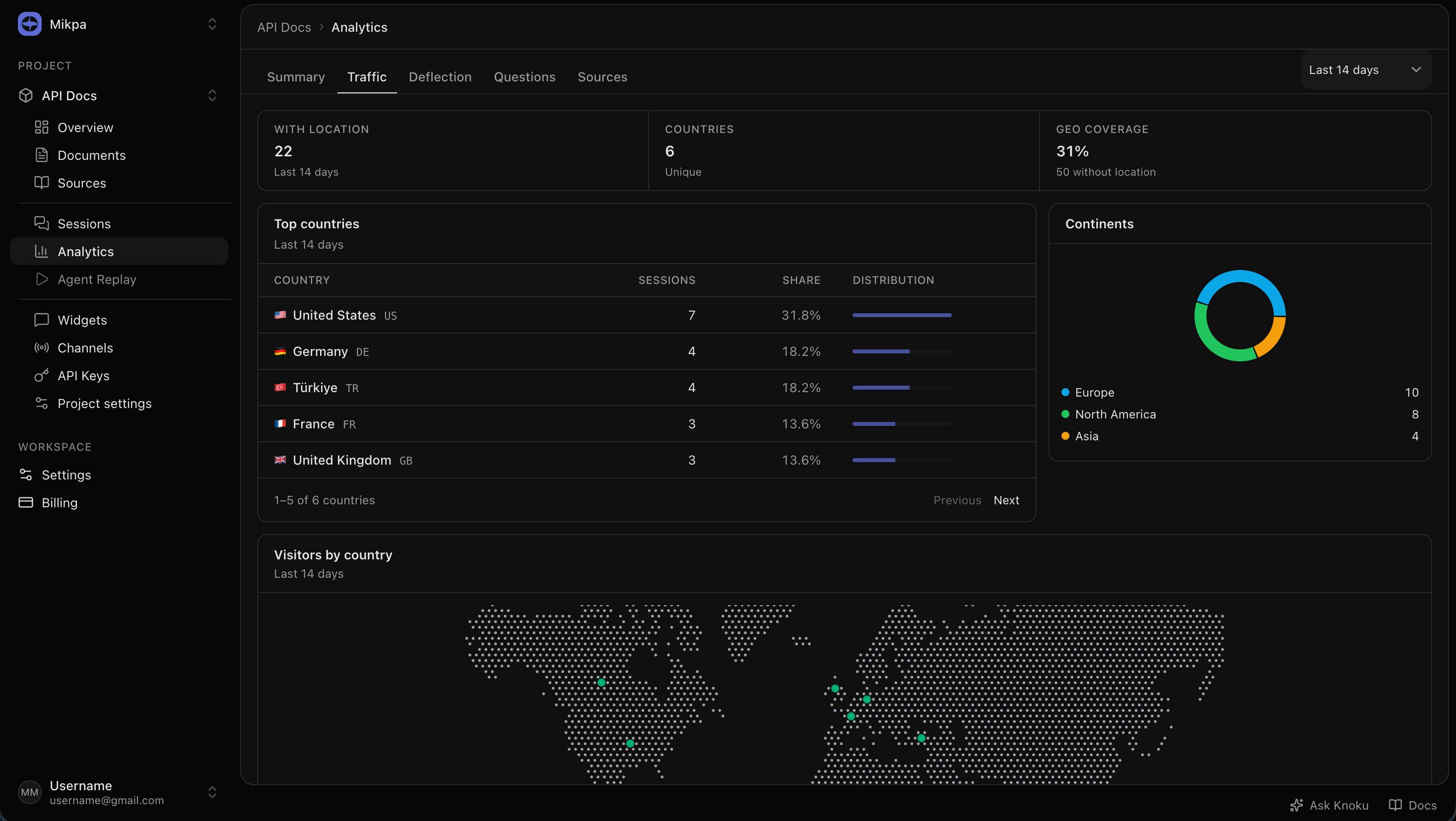Click the United Kingdom flag icon
This screenshot has width=1456, height=821.
280,460
